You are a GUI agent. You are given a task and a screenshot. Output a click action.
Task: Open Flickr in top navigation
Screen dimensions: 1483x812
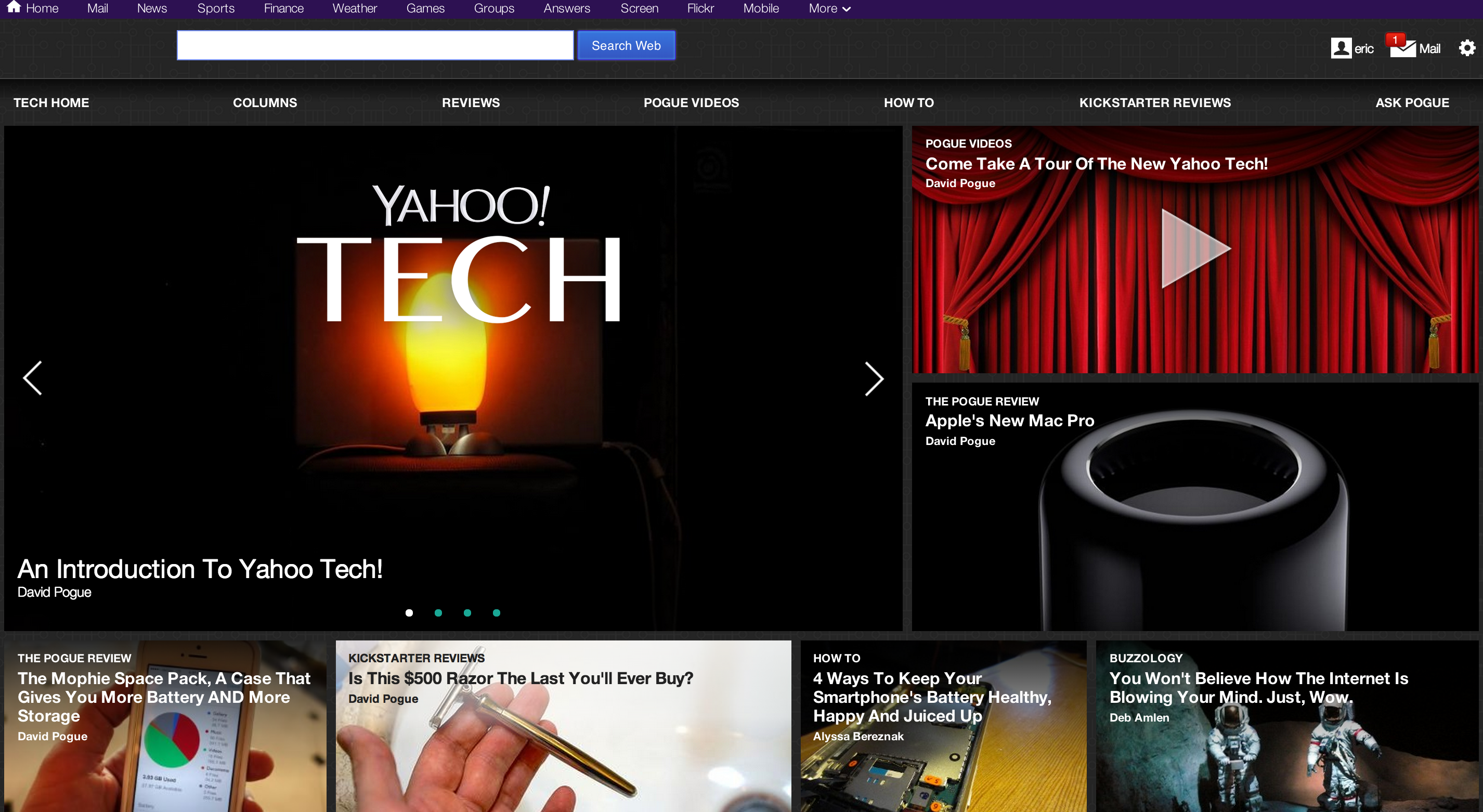[x=700, y=9]
